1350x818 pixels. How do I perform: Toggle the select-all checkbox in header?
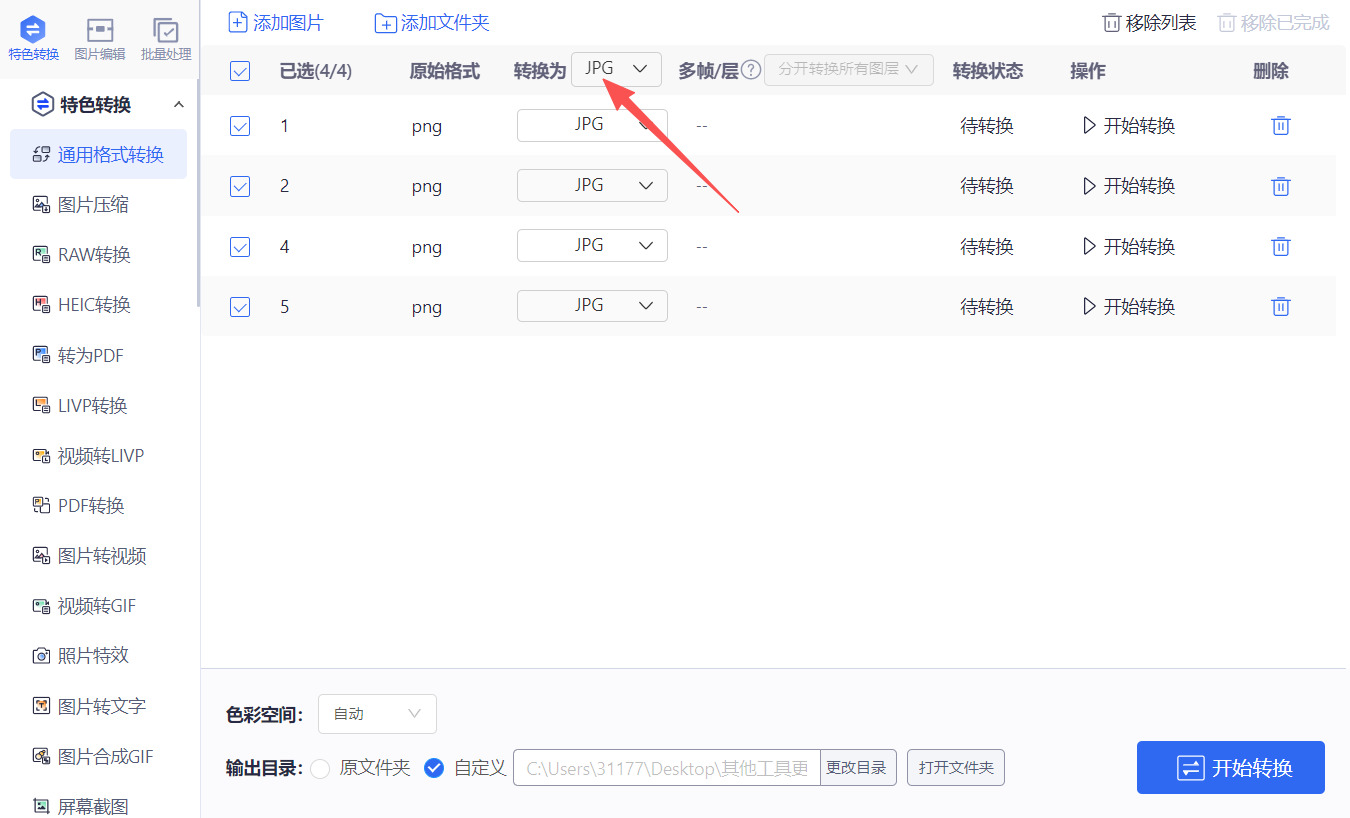240,71
